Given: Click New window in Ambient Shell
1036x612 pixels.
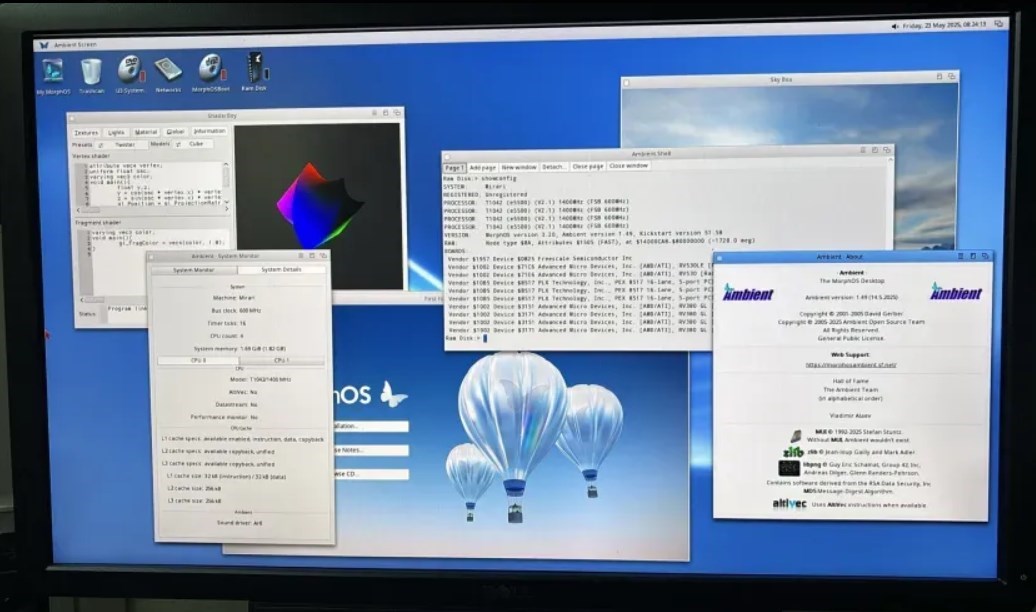Looking at the screenshot, I should tap(518, 167).
